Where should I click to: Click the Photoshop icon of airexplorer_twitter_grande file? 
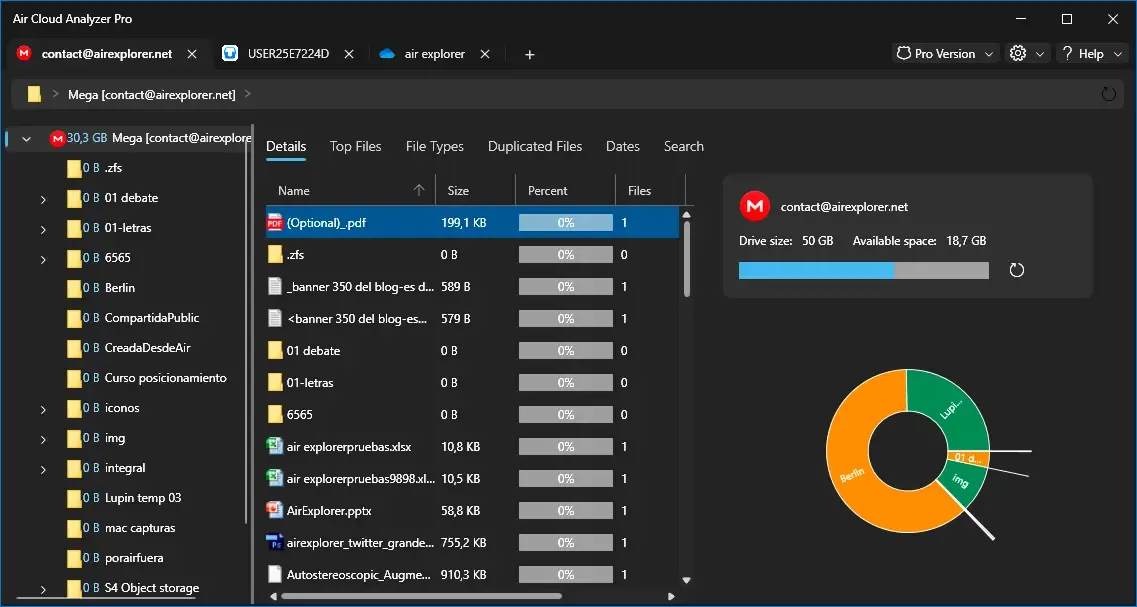click(x=275, y=542)
